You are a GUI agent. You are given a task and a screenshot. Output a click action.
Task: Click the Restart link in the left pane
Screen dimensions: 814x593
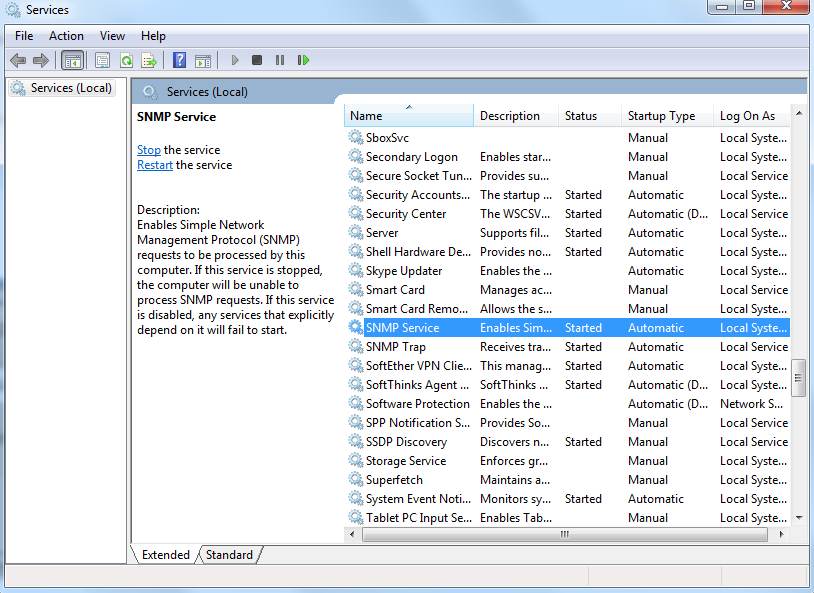[x=154, y=163]
